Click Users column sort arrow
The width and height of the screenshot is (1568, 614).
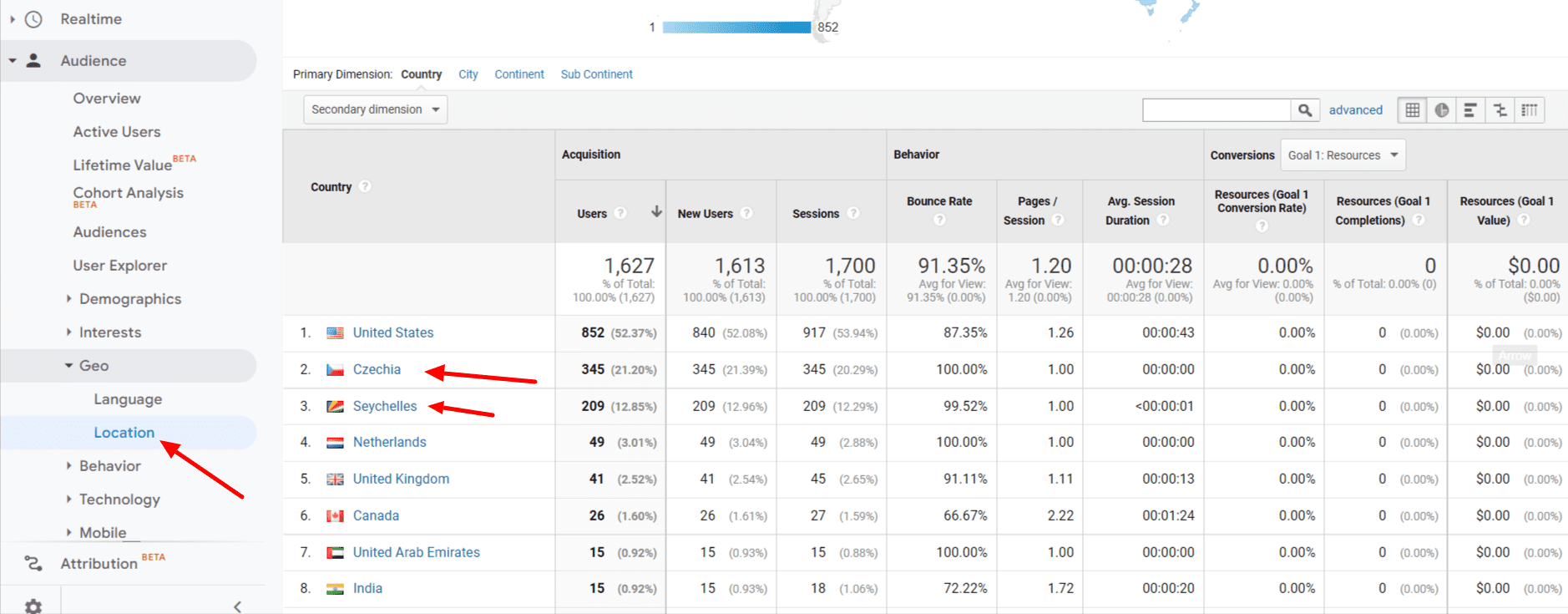(x=656, y=212)
